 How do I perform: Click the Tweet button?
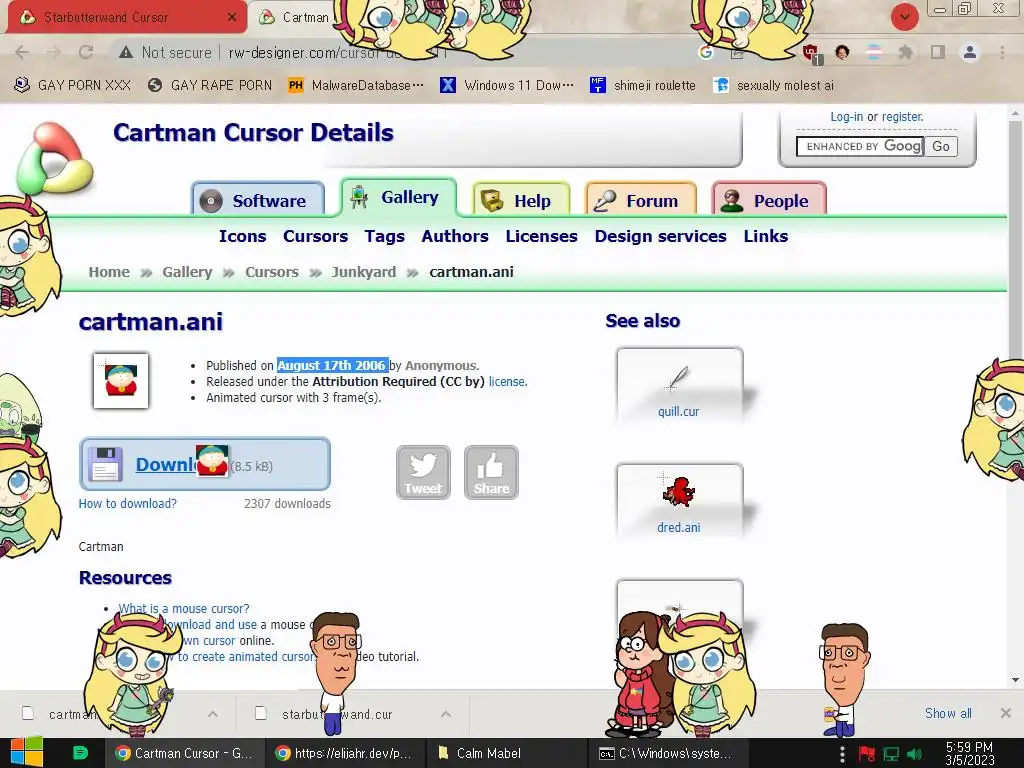click(x=423, y=472)
